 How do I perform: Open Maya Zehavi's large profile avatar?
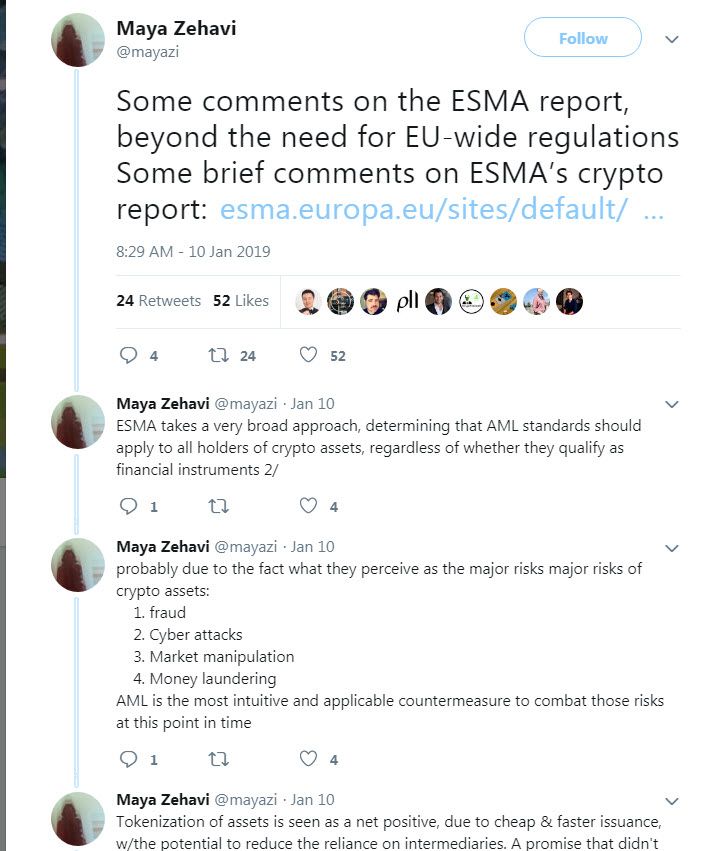pyautogui.click(x=78, y=41)
